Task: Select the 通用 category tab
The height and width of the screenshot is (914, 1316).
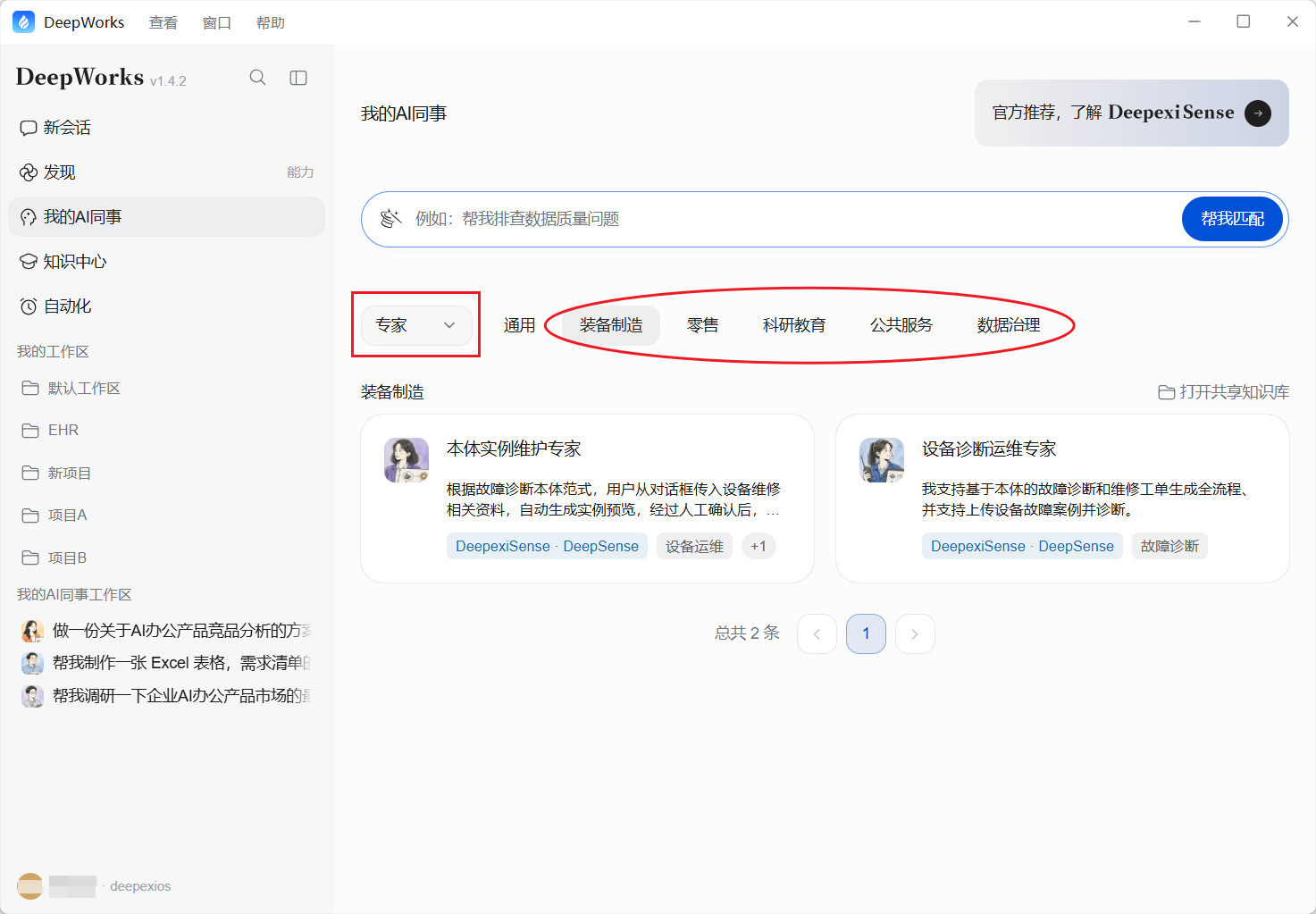Action: pos(519,325)
